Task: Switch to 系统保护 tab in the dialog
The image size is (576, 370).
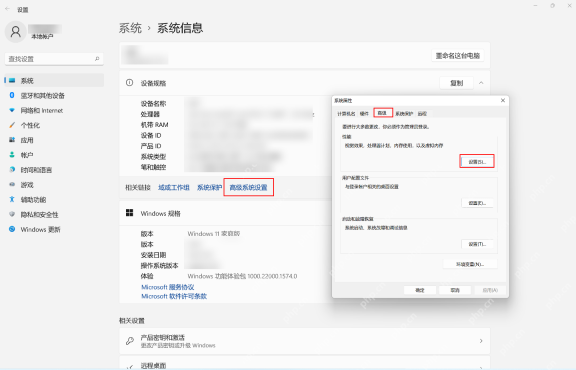Action: (x=404, y=114)
